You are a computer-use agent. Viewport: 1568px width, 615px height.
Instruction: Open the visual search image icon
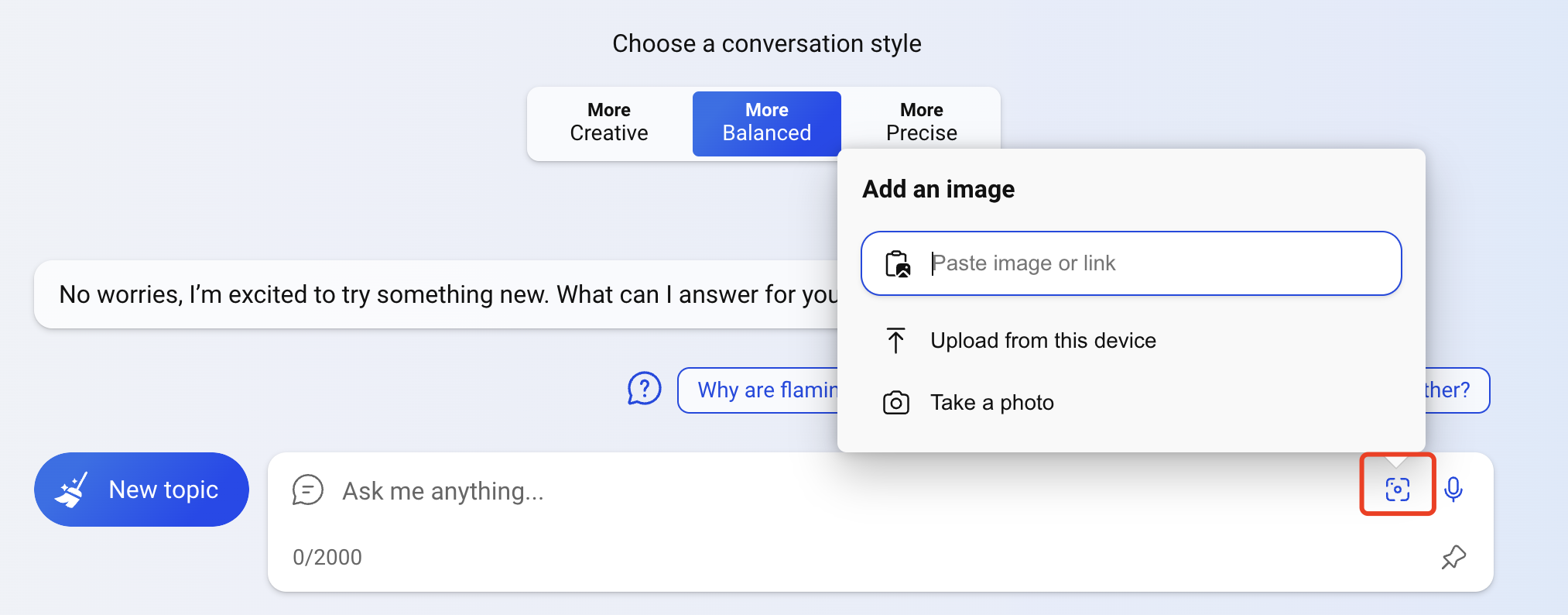(1397, 489)
